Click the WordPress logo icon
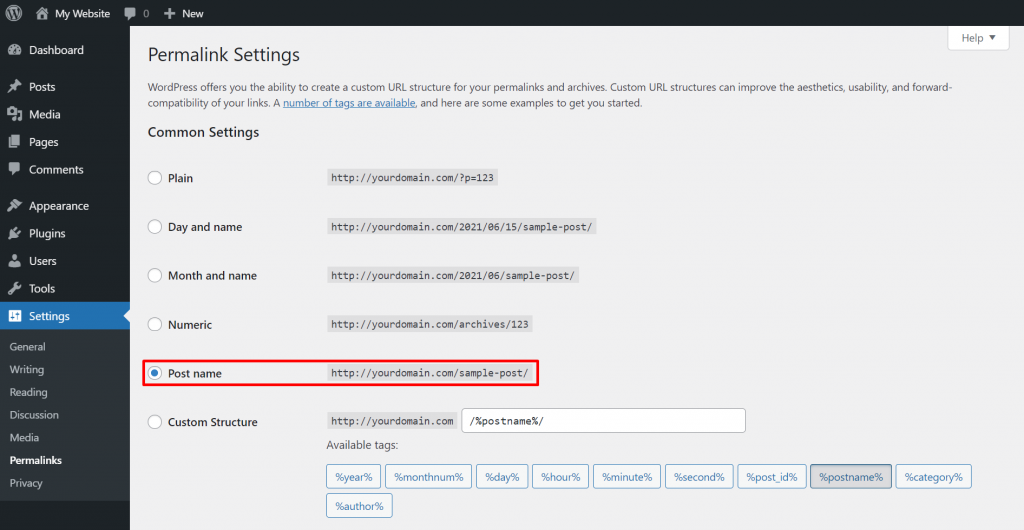This screenshot has width=1024, height=530. 14,13
